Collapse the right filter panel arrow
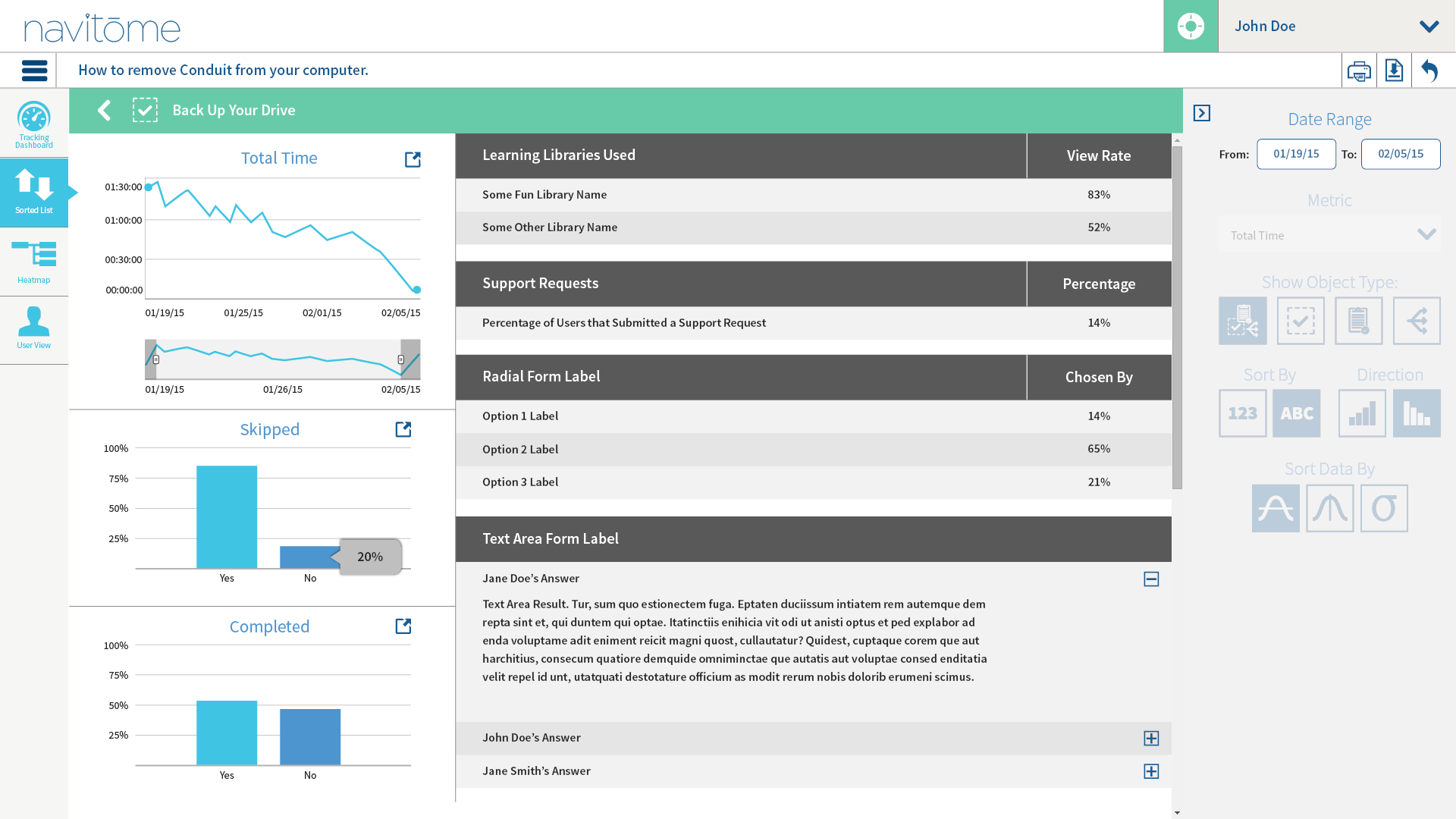Viewport: 1456px width, 819px height. point(1201,113)
